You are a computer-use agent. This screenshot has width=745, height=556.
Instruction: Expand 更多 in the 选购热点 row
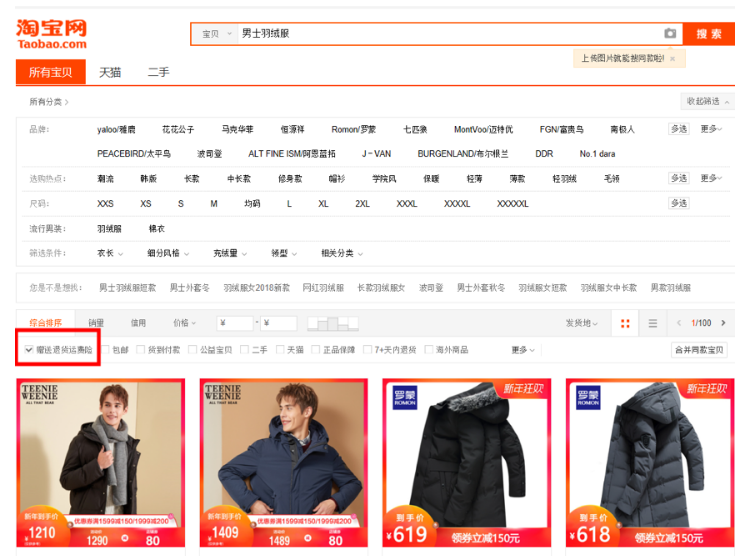(711, 178)
